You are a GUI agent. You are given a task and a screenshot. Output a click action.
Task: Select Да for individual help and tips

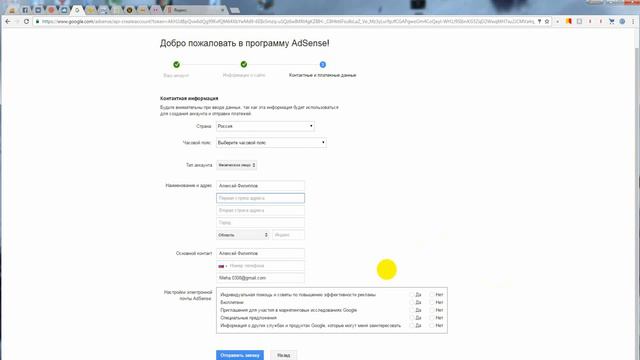[x=412, y=295]
